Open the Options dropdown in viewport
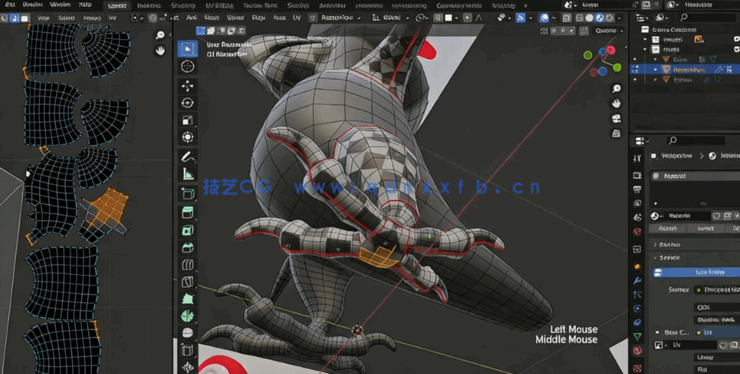This screenshot has height=374, width=740. click(x=608, y=31)
